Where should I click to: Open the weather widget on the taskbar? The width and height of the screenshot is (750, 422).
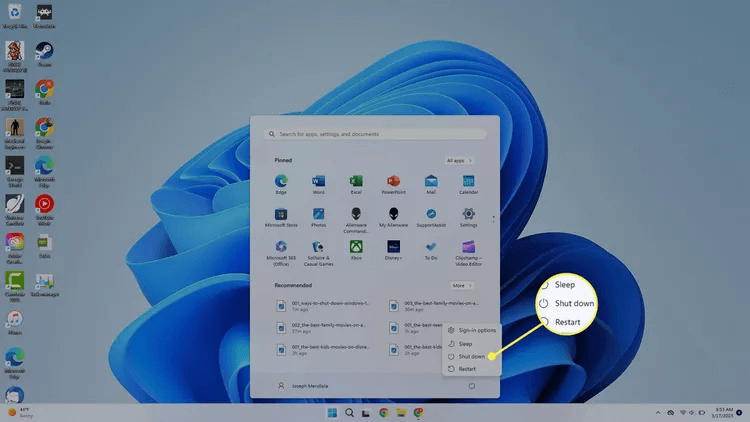21,412
